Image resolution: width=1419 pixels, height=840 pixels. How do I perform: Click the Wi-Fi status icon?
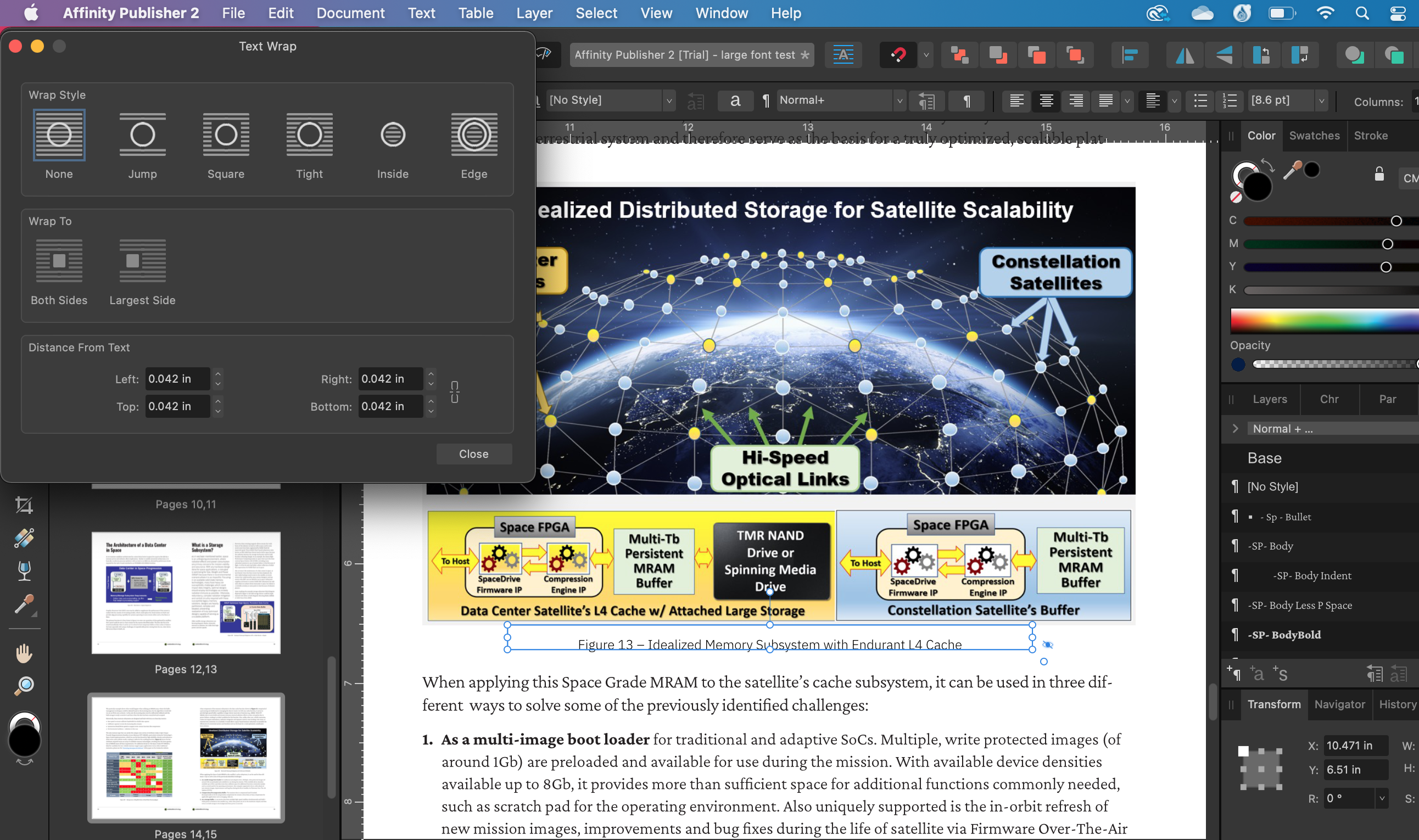coord(1325,13)
